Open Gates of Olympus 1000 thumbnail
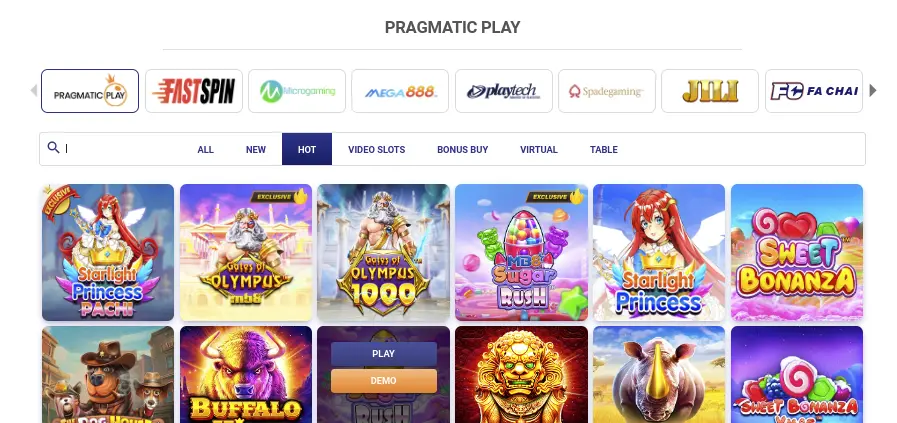Image resolution: width=897 pixels, height=423 pixels. tap(383, 252)
